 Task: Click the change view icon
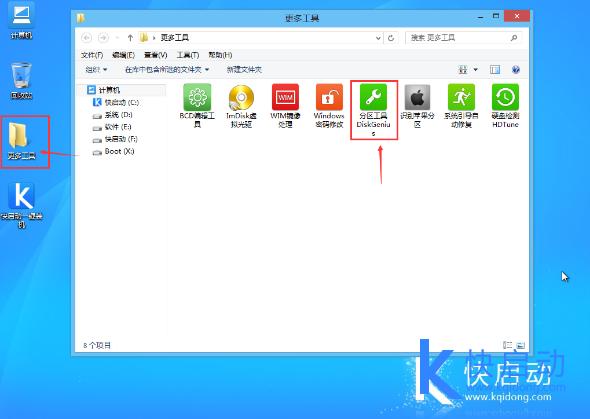coord(463,70)
